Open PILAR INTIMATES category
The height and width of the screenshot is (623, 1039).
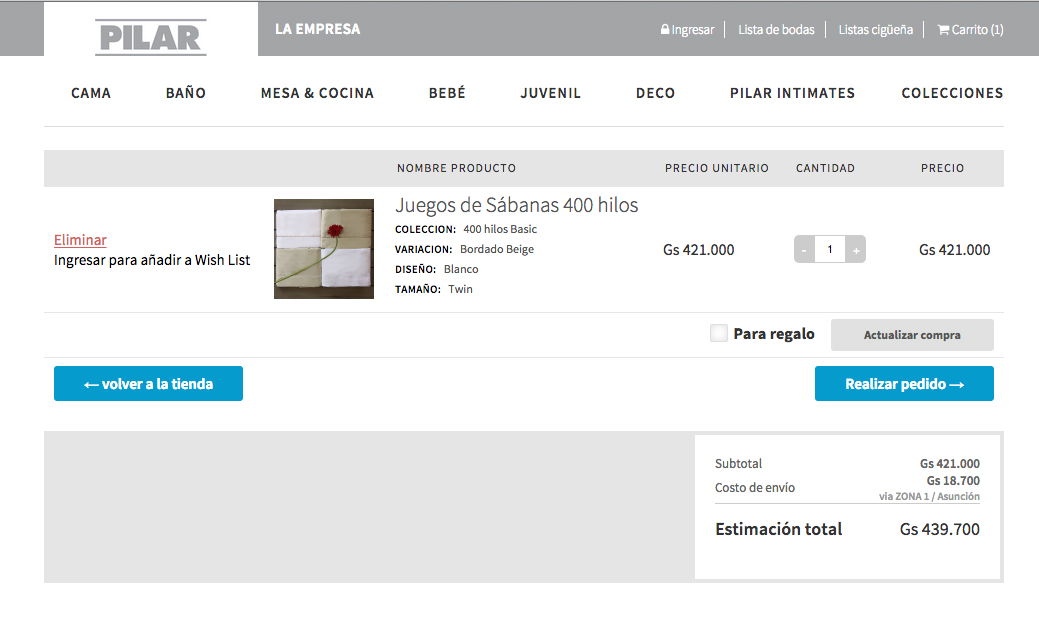coord(792,93)
